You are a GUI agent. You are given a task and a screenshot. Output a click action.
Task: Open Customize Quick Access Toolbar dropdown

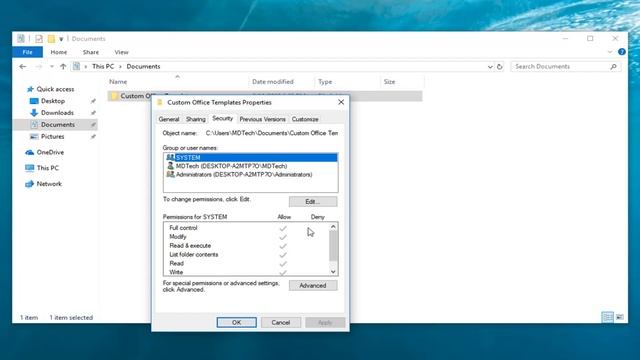pos(61,39)
